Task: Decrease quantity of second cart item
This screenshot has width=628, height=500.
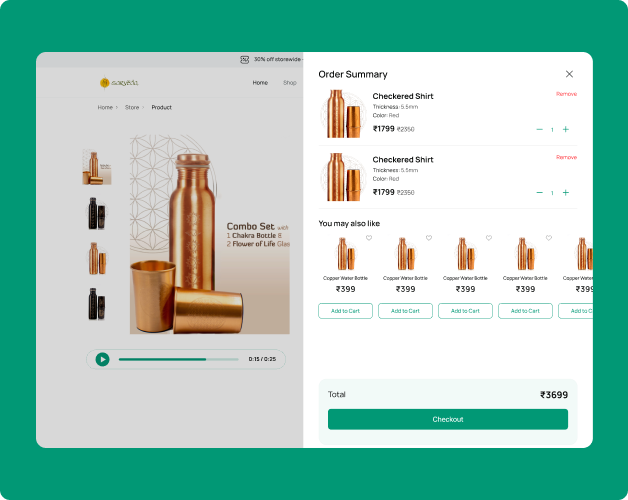Action: [x=539, y=192]
